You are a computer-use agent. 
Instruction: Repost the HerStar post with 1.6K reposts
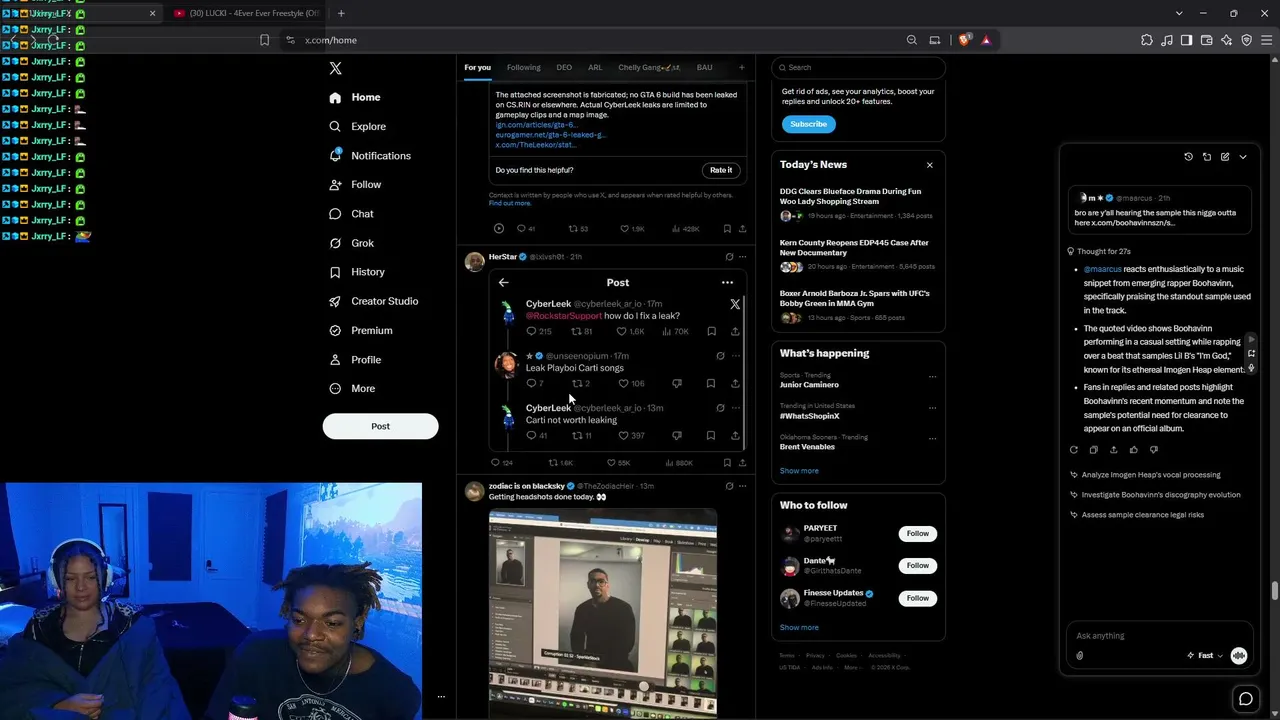[560, 463]
